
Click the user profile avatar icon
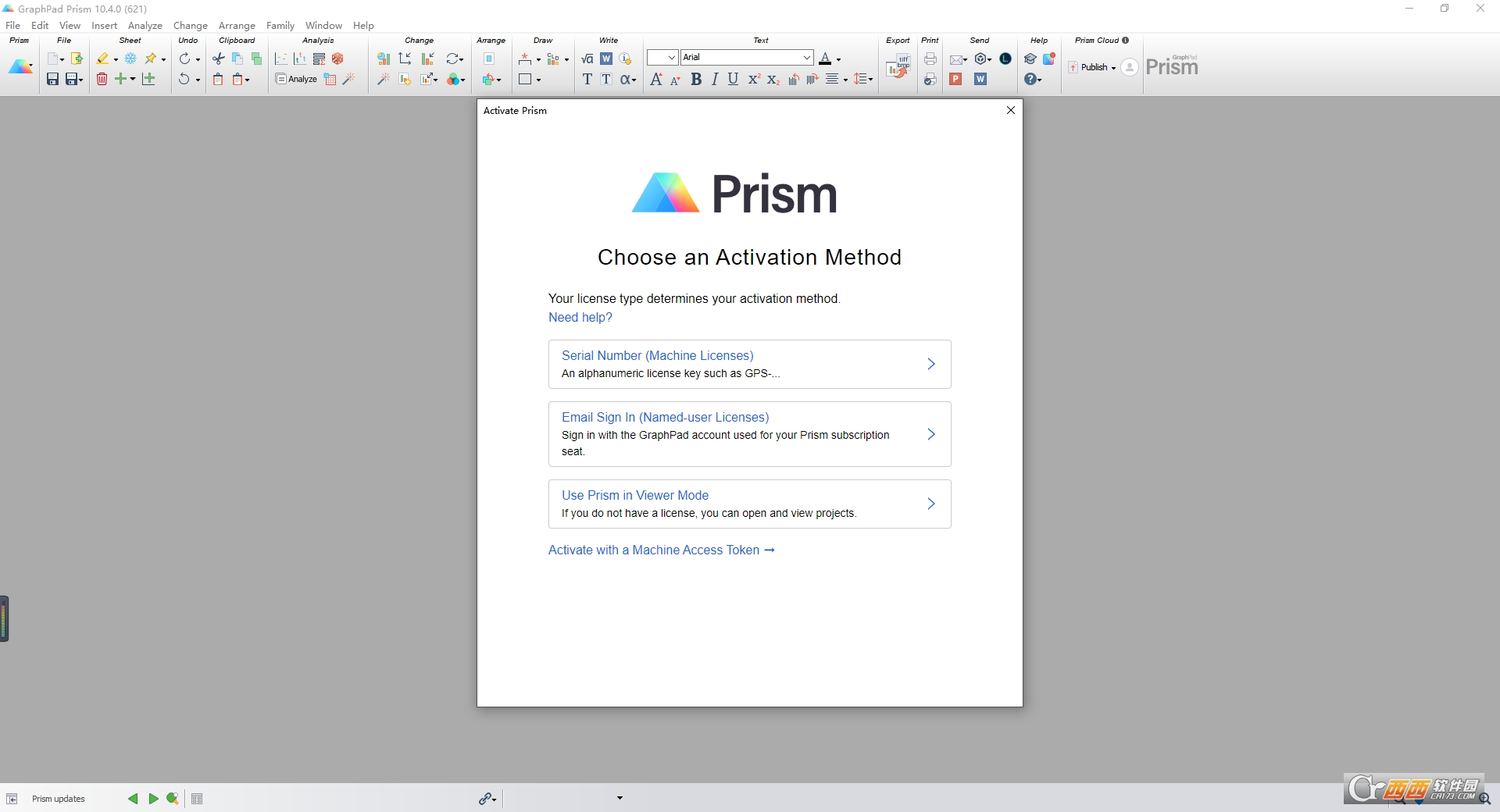click(x=1130, y=67)
